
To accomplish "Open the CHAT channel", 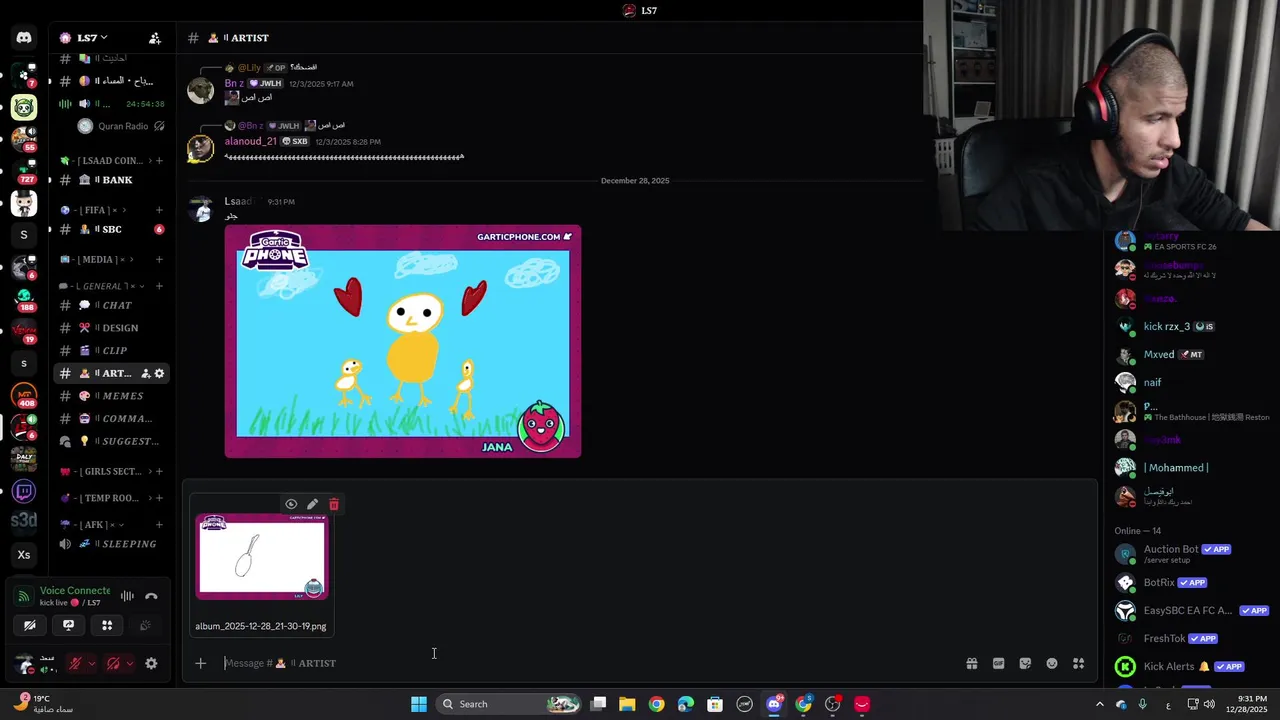I will [x=110, y=305].
